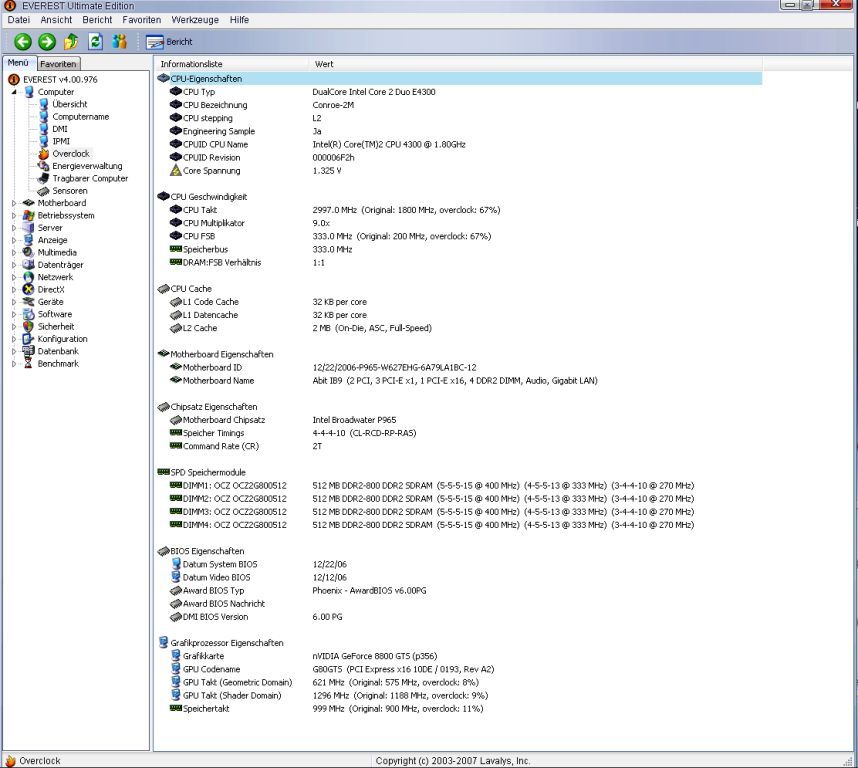Screen dimensions: 858x768
Task: Select the Tragbarer Computer laptop icon
Action: pyautogui.click(x=44, y=178)
